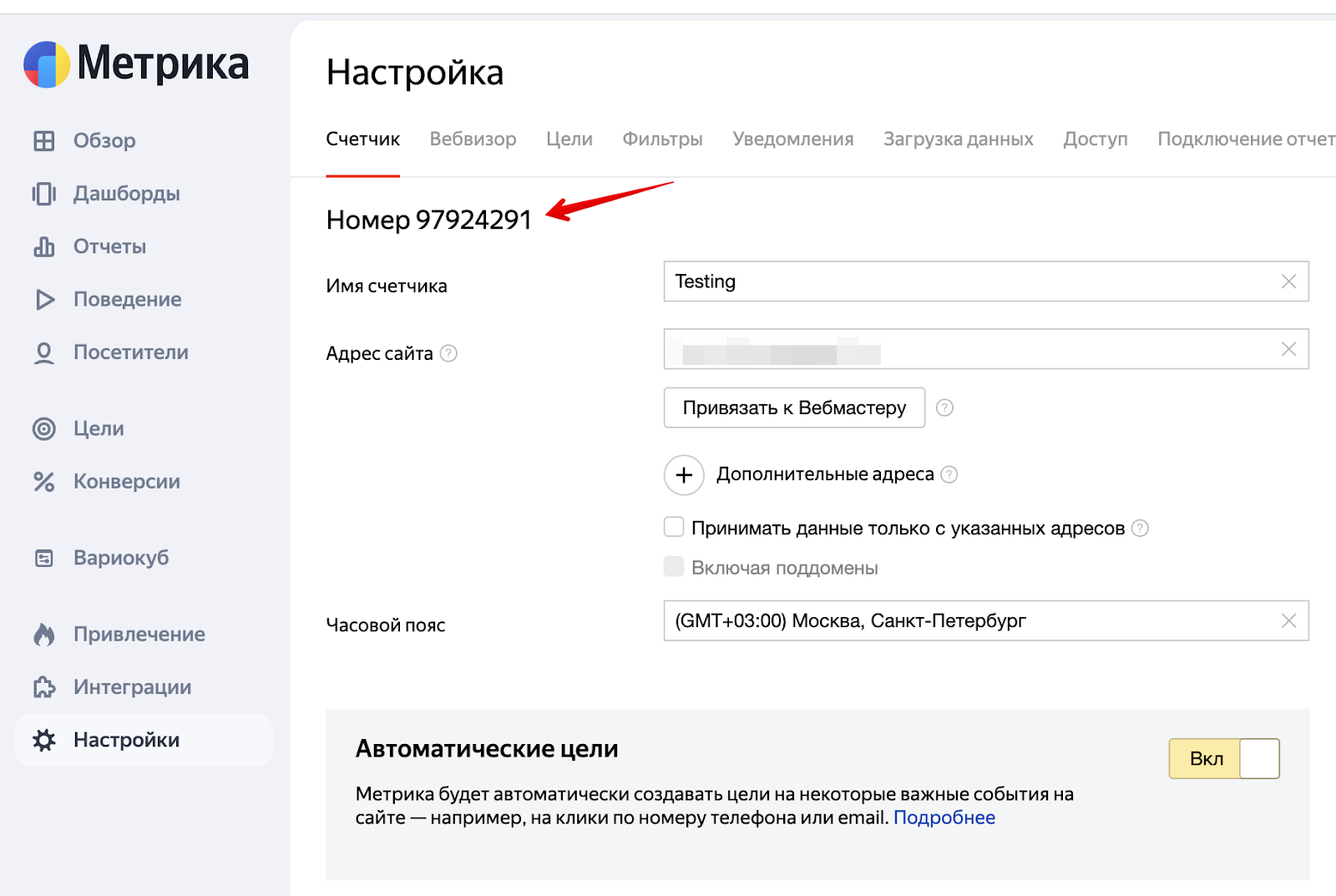Image resolution: width=1336 pixels, height=896 pixels.
Task: Clear the Часовой пояс field value
Action: (1288, 620)
